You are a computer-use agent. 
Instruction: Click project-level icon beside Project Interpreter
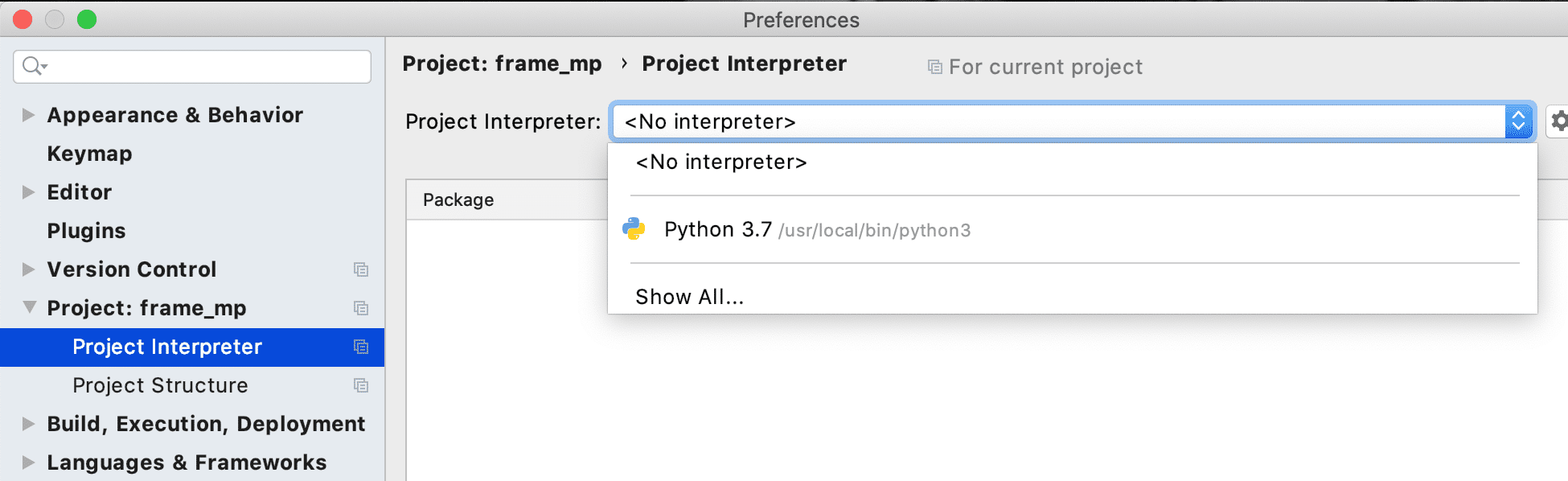coord(361,347)
